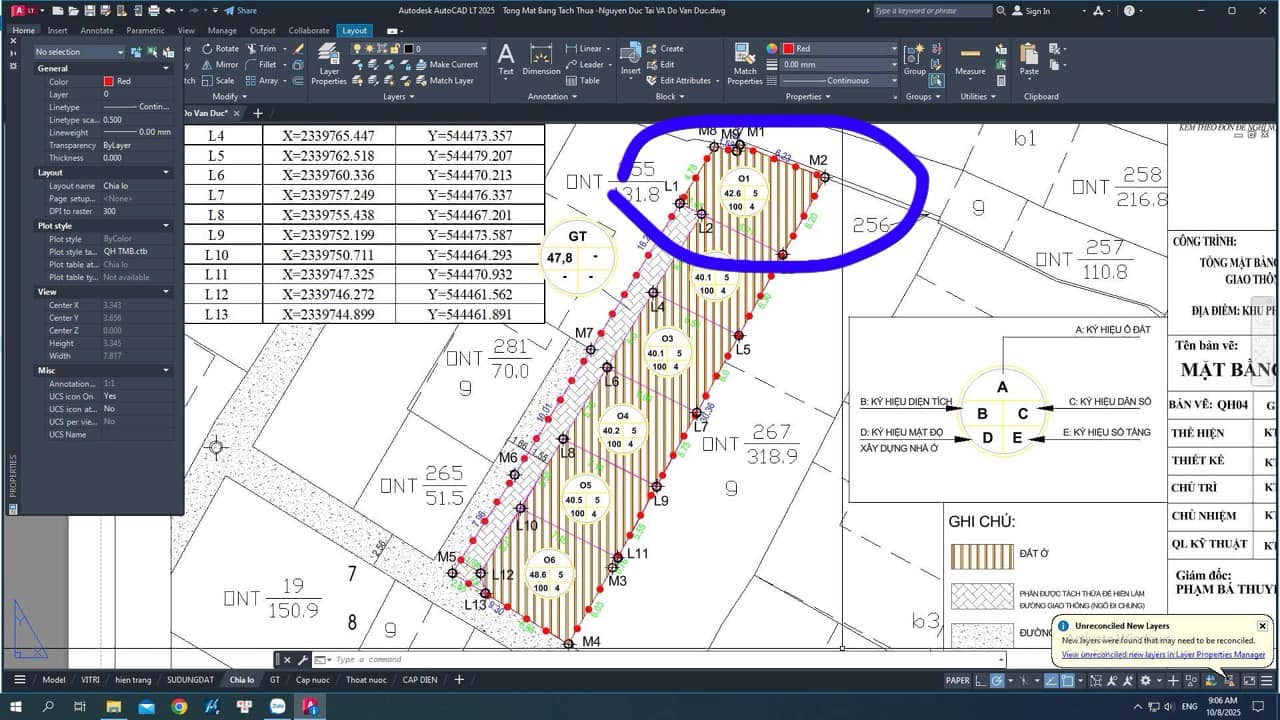Select the Rotate tool
1280x720 pixels.
coord(220,48)
